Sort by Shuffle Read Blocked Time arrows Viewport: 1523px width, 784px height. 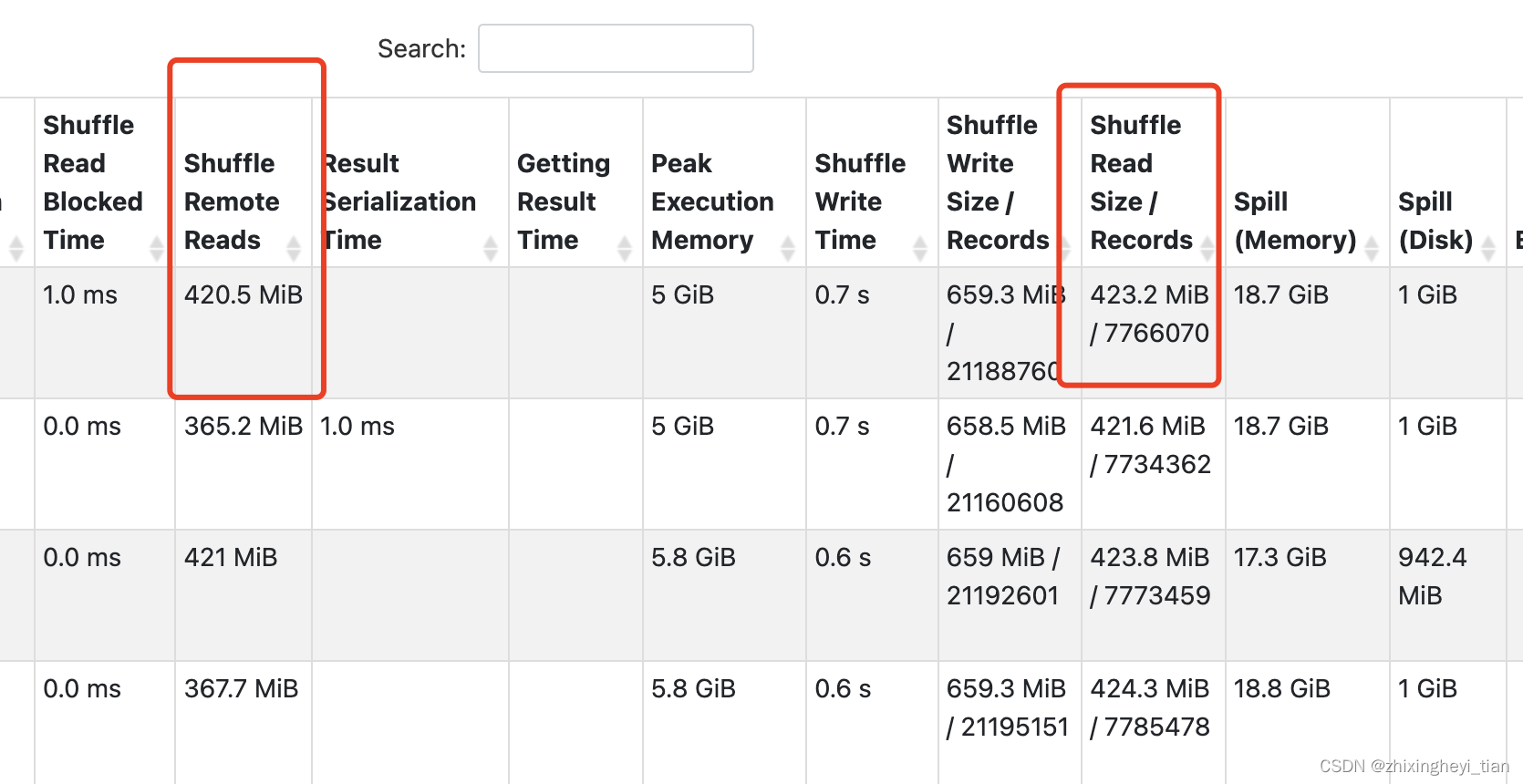[x=157, y=248]
